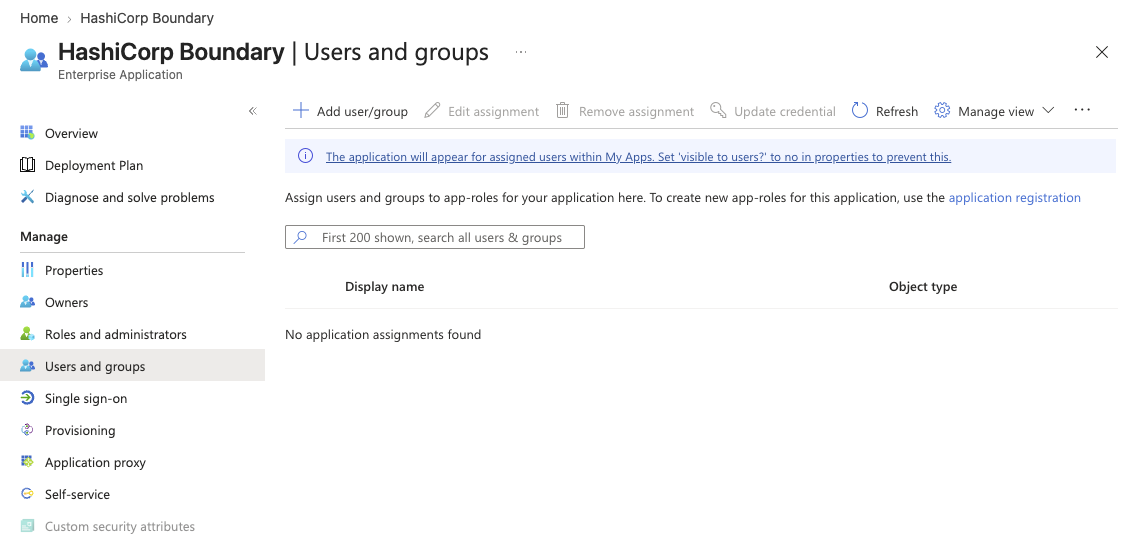Open Owners in the sidebar
Image resolution: width=1134 pixels, height=547 pixels.
(x=67, y=302)
